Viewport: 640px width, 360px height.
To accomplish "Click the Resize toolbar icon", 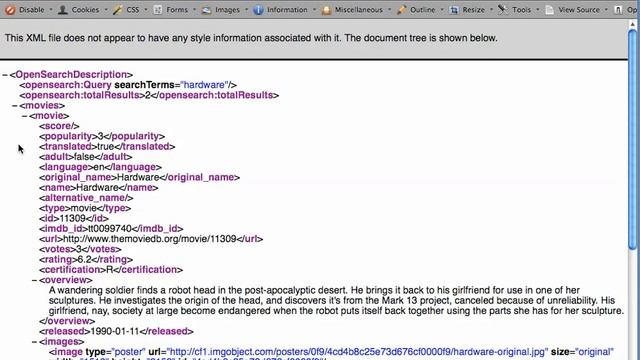I will point(454,9).
